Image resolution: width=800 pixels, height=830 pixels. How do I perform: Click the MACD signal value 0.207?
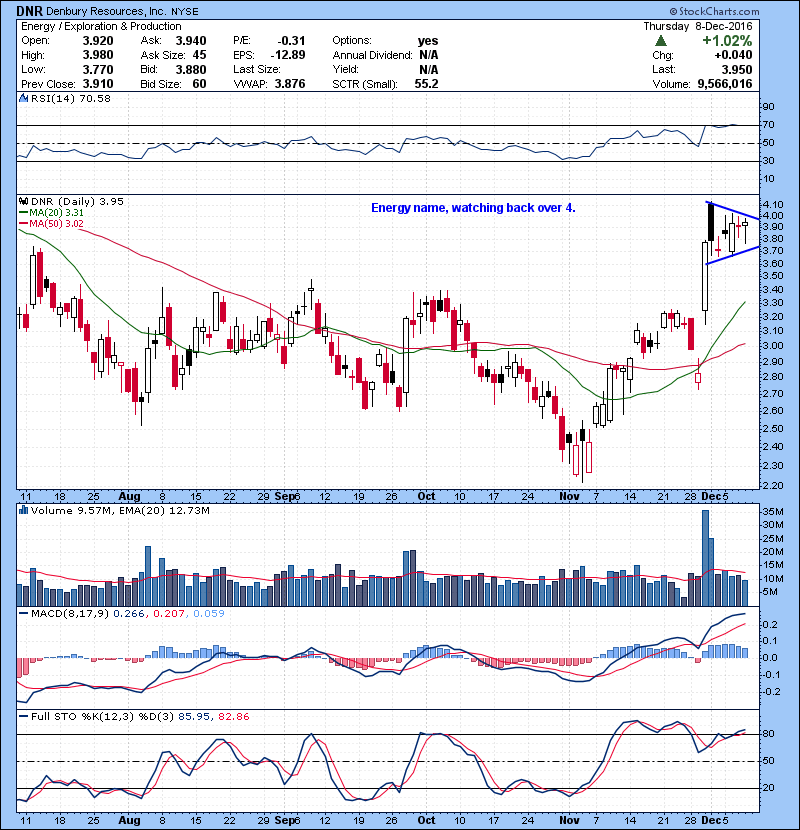[169, 613]
